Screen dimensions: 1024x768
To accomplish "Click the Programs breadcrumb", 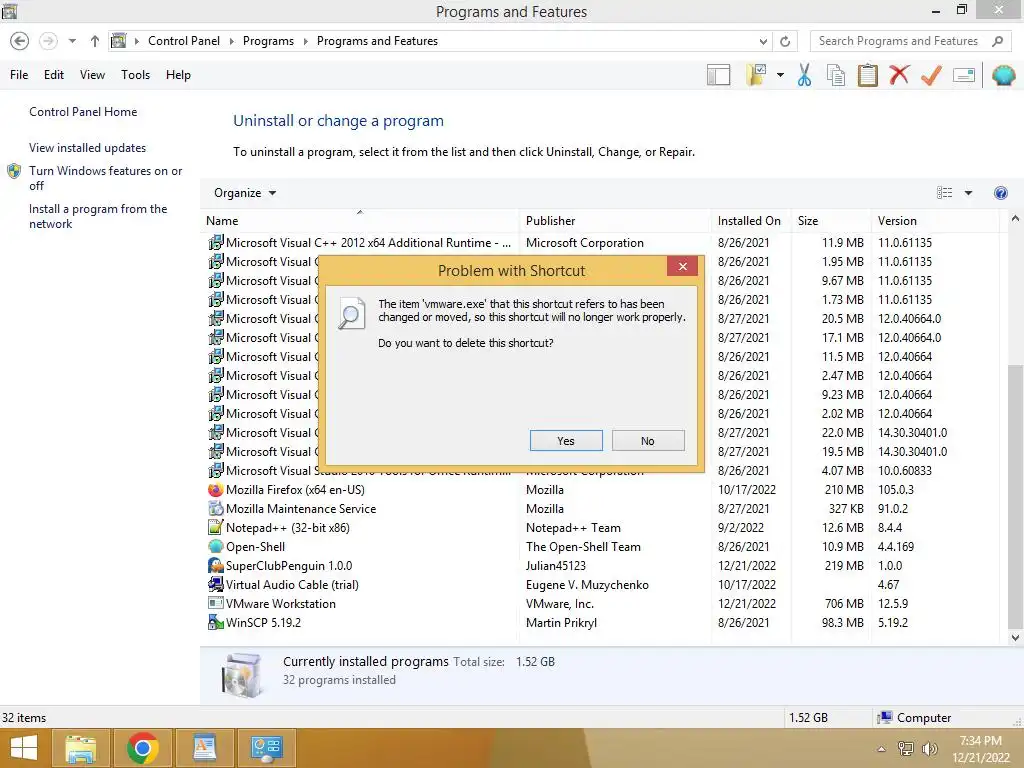I will pos(268,41).
